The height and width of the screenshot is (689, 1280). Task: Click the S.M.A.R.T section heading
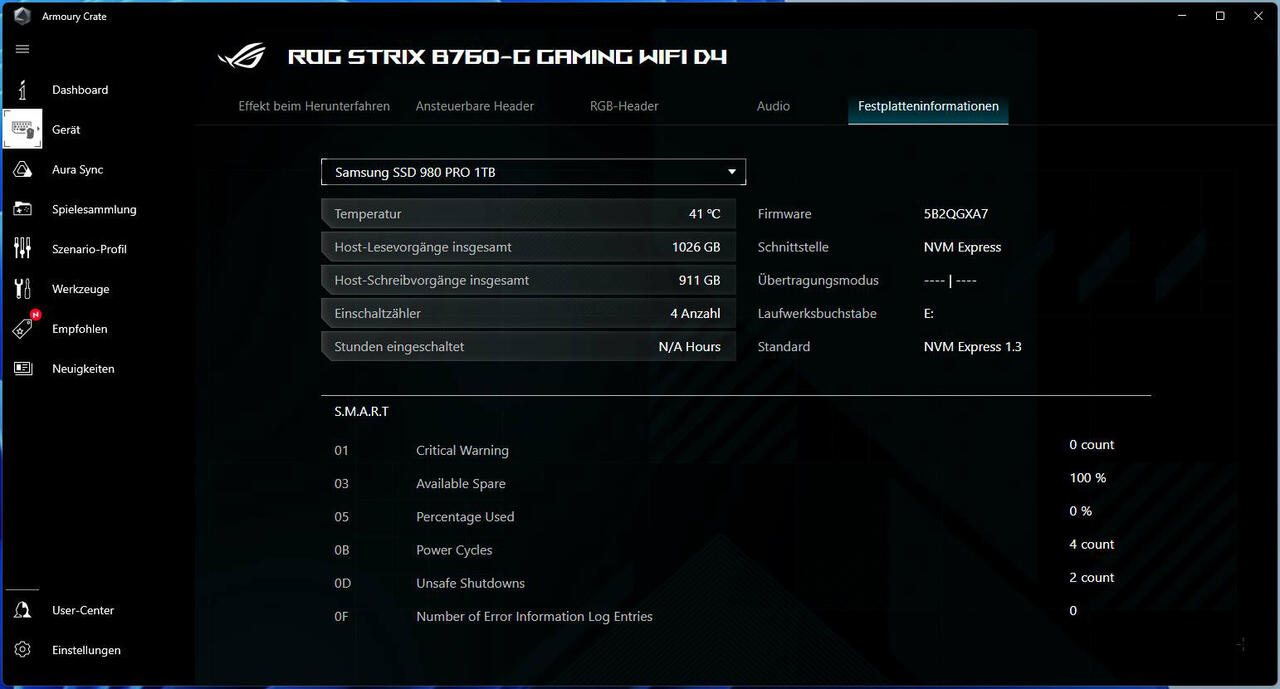point(362,411)
